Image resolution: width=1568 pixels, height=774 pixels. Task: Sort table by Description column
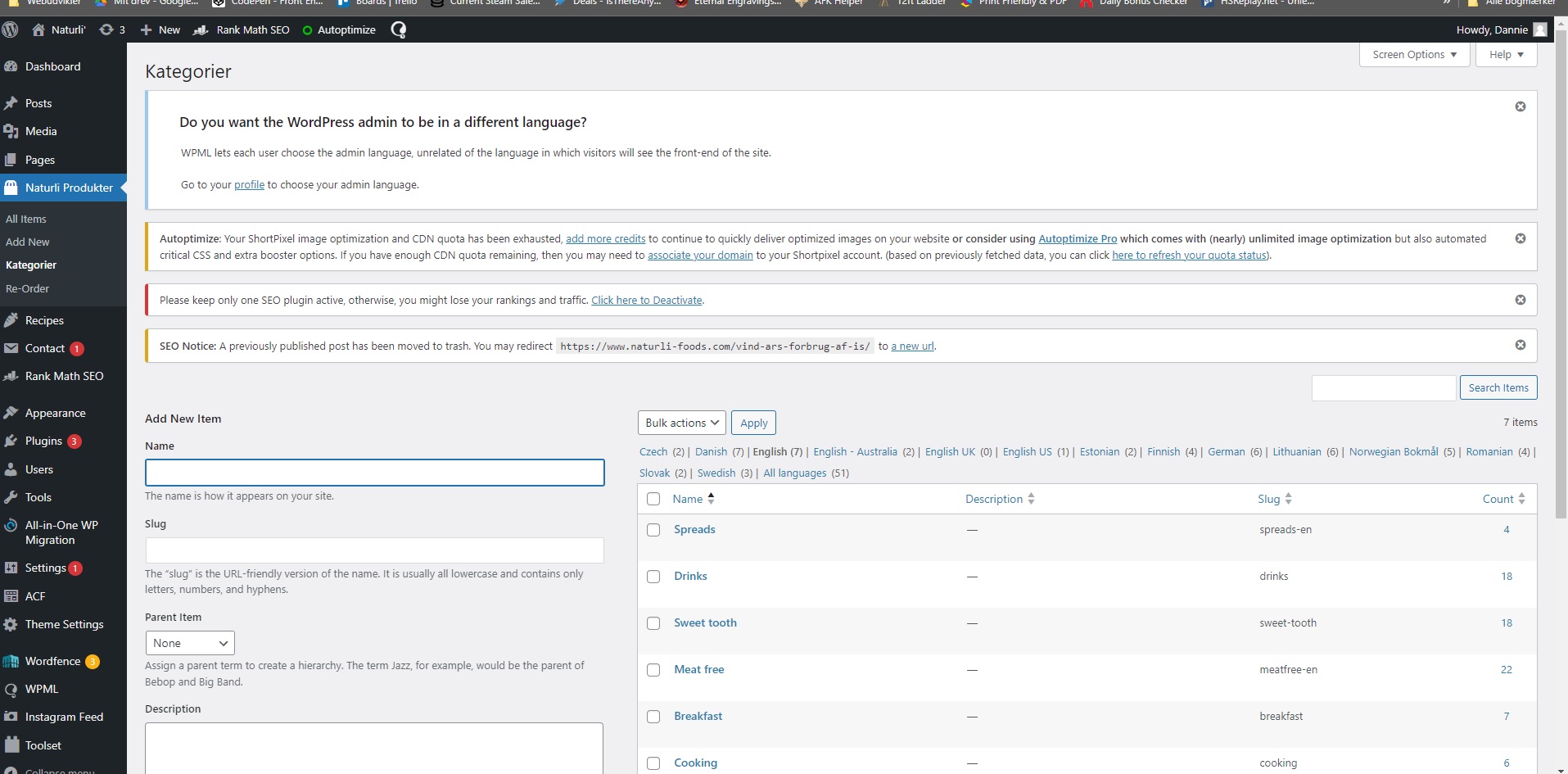pyautogui.click(x=1000, y=499)
